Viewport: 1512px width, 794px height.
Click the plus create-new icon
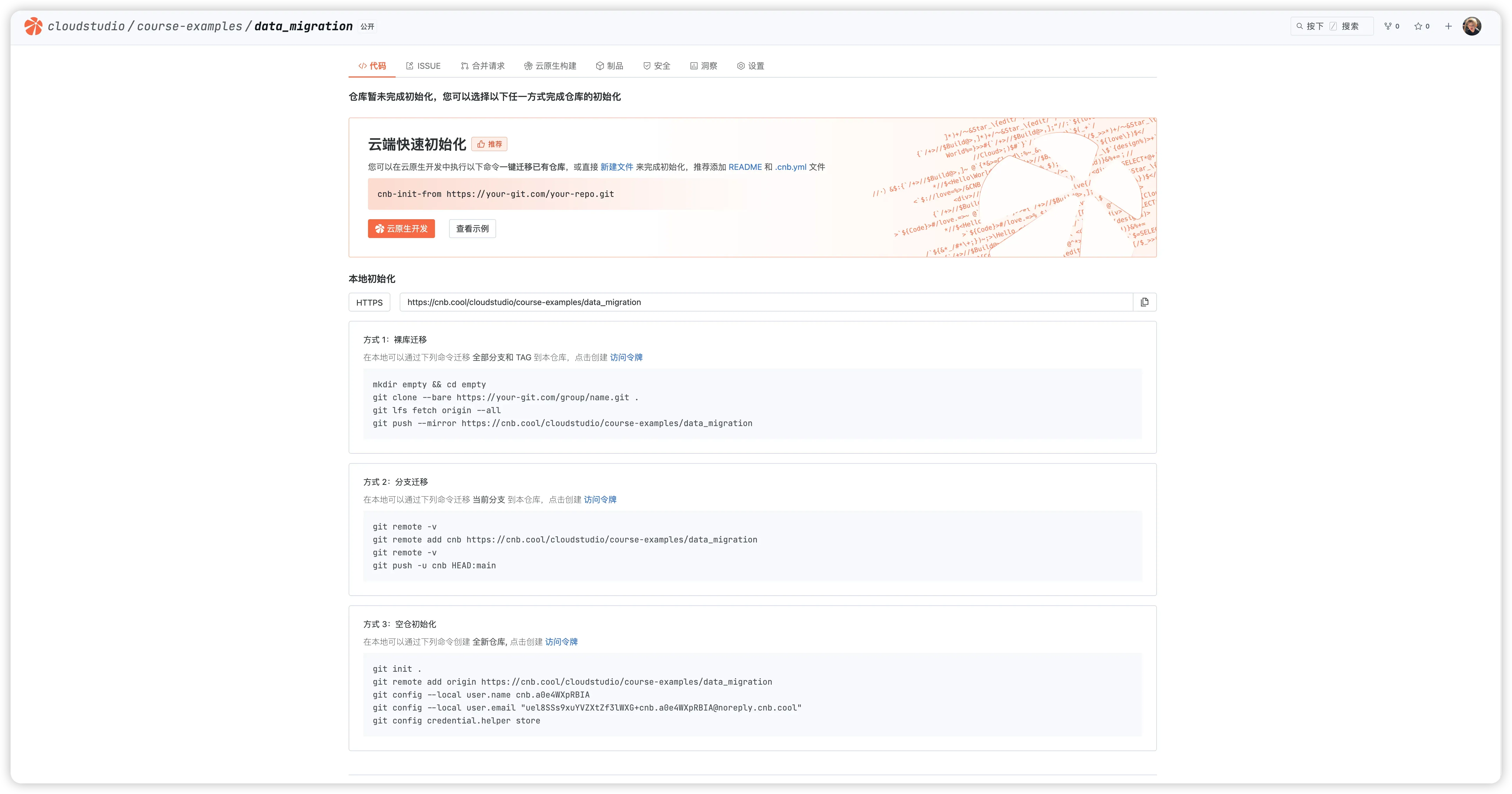tap(1449, 26)
